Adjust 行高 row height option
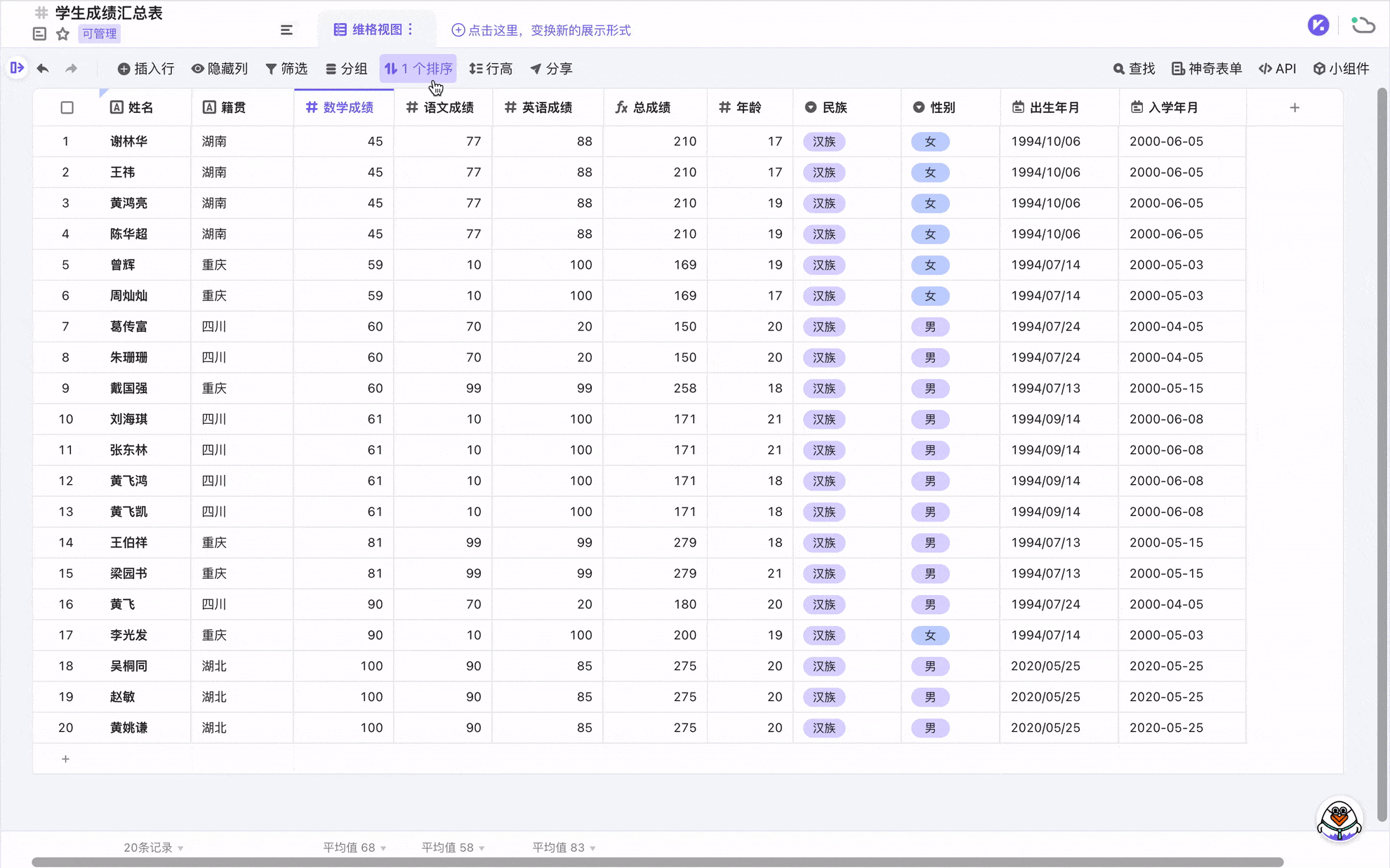 [x=491, y=69]
